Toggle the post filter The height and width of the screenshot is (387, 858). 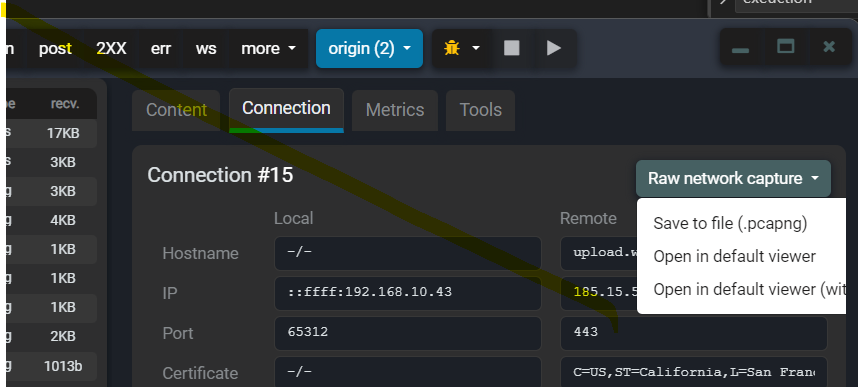point(55,49)
